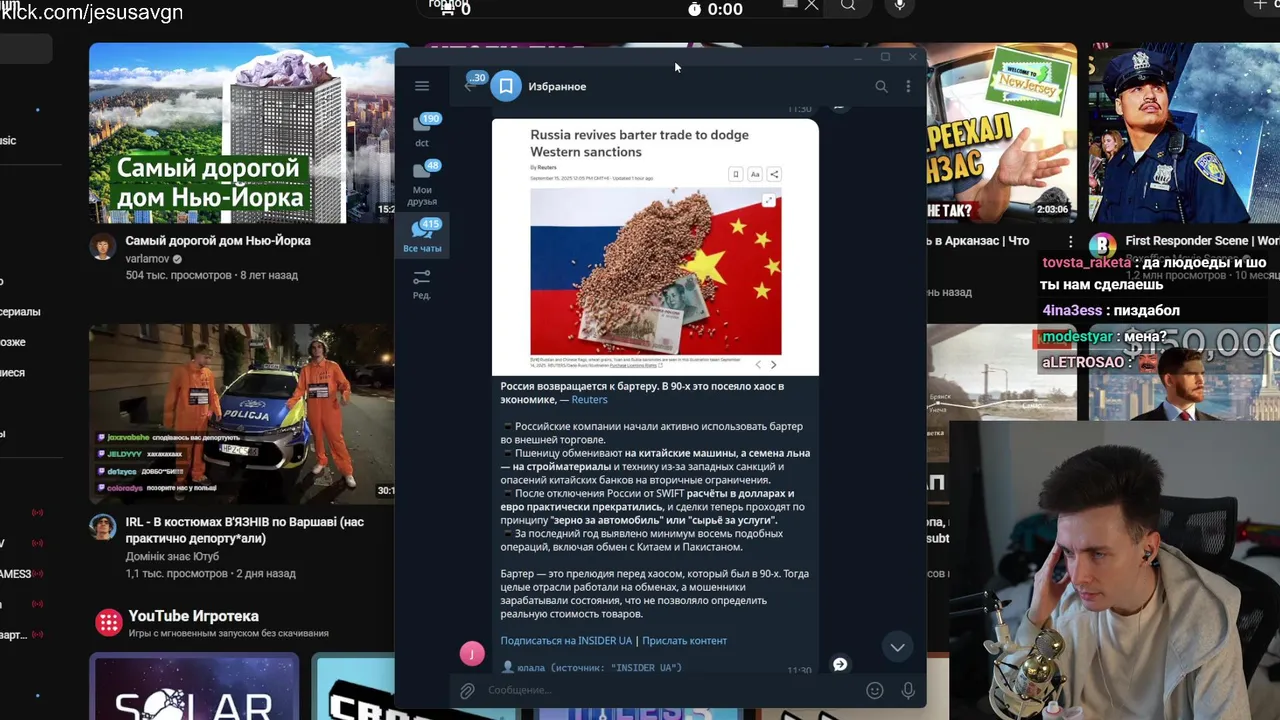Maximize the Telegram window
This screenshot has width=1280, height=720.
click(x=885, y=57)
